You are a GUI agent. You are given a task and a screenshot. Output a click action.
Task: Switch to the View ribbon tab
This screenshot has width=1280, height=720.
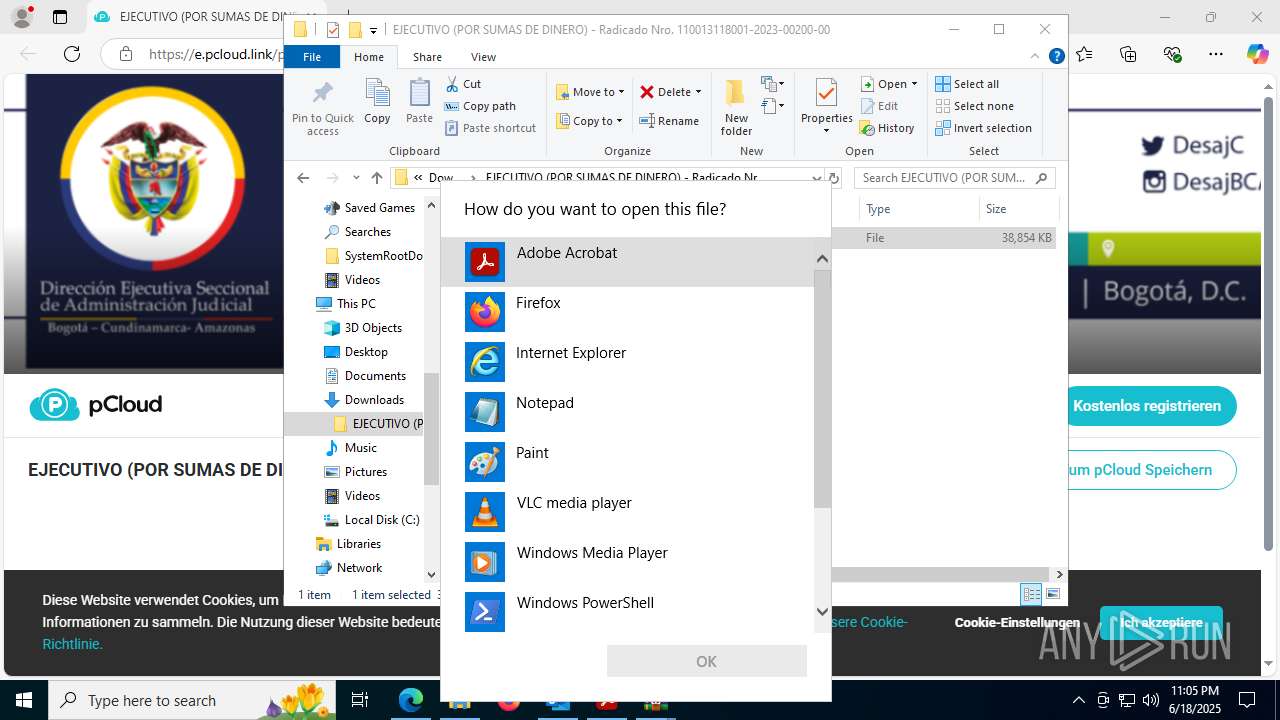coord(483,57)
